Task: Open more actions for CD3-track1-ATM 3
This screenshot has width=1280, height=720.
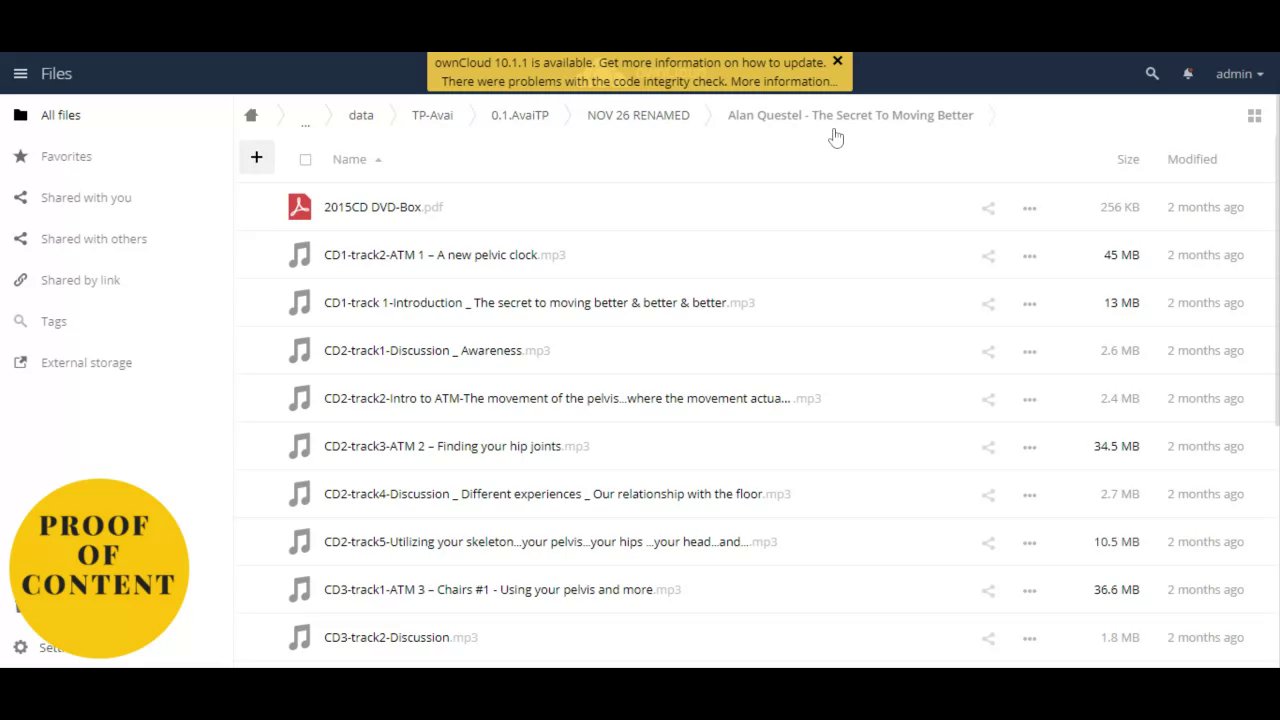Action: 1029,591
